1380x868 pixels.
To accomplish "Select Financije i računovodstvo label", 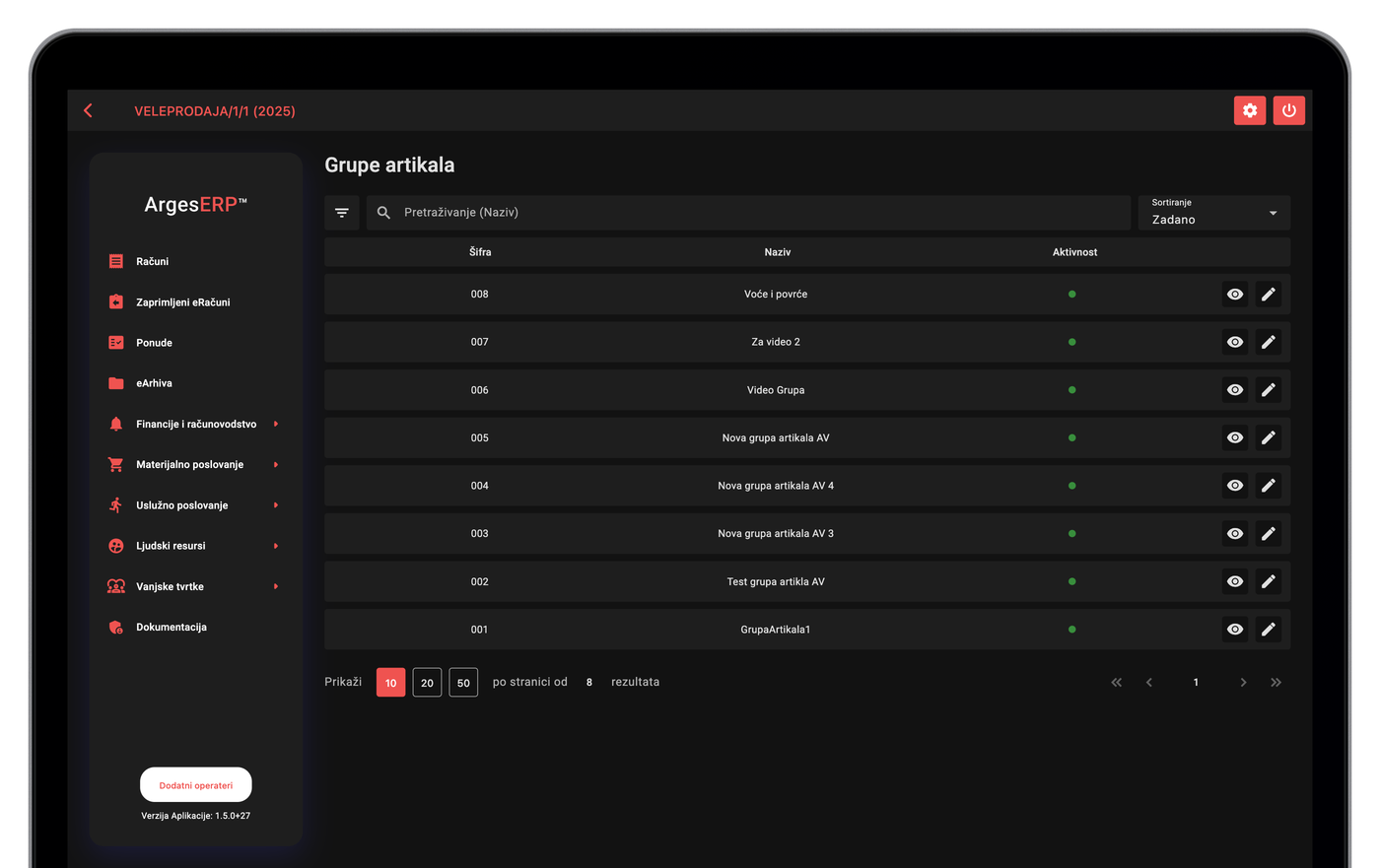I will point(196,424).
